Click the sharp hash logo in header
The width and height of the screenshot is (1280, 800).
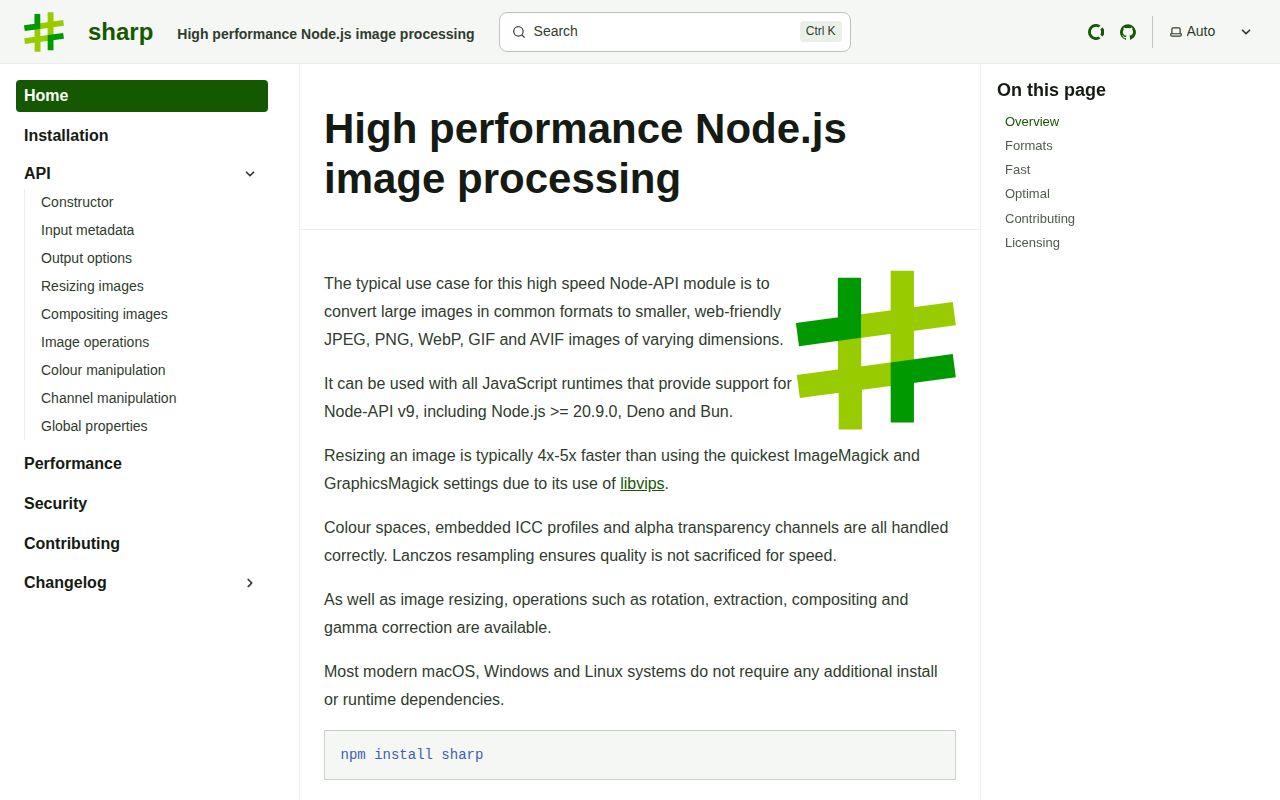pos(44,32)
